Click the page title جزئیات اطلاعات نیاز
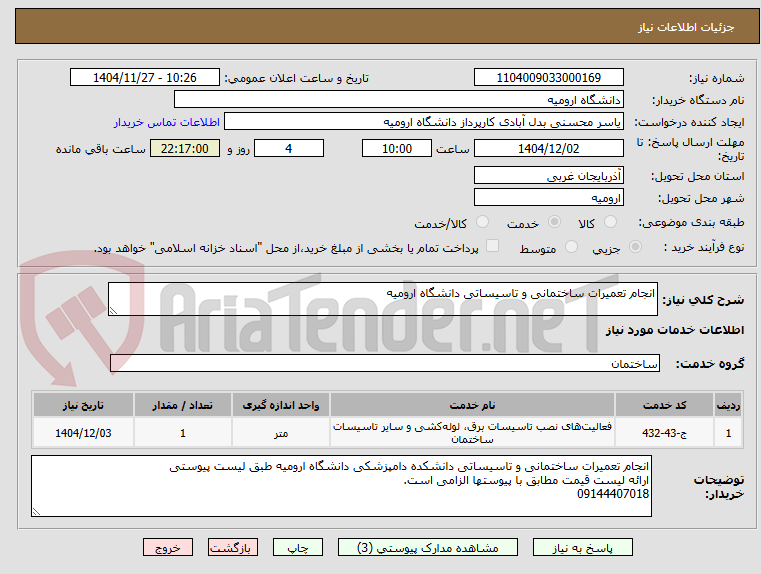 tap(686, 27)
